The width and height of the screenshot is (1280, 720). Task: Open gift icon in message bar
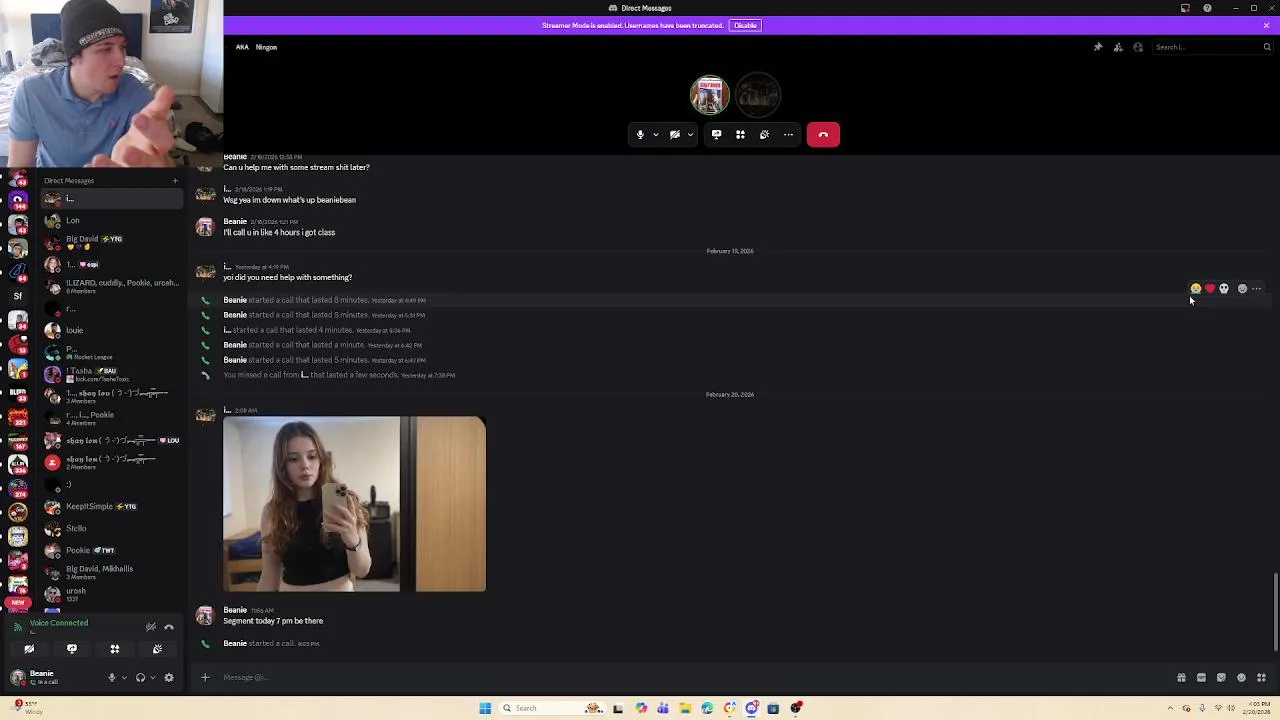[x=1181, y=678]
